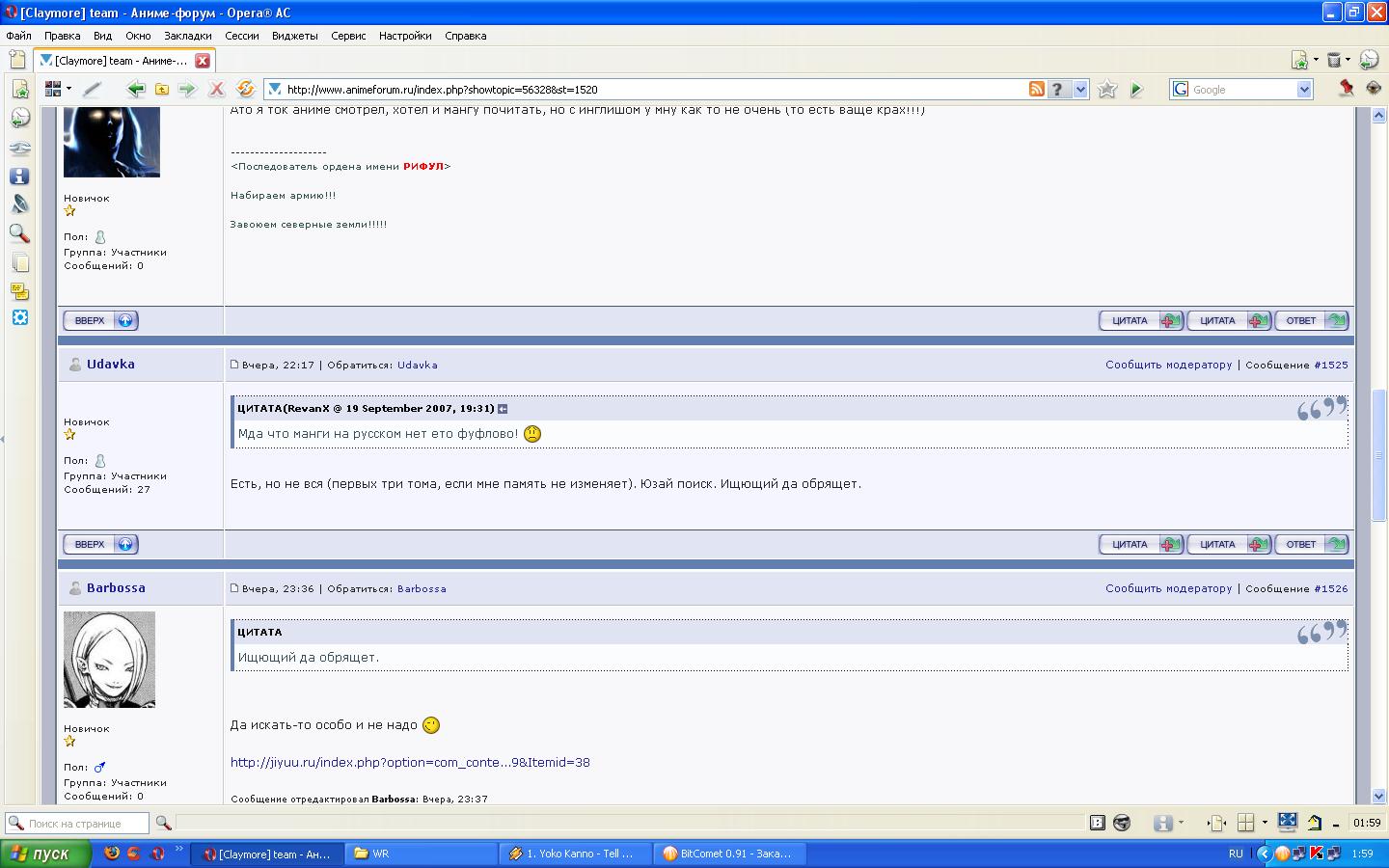Click the Firefox icon in quick launch
Viewport: 1389px width, 868px height.
[x=112, y=854]
